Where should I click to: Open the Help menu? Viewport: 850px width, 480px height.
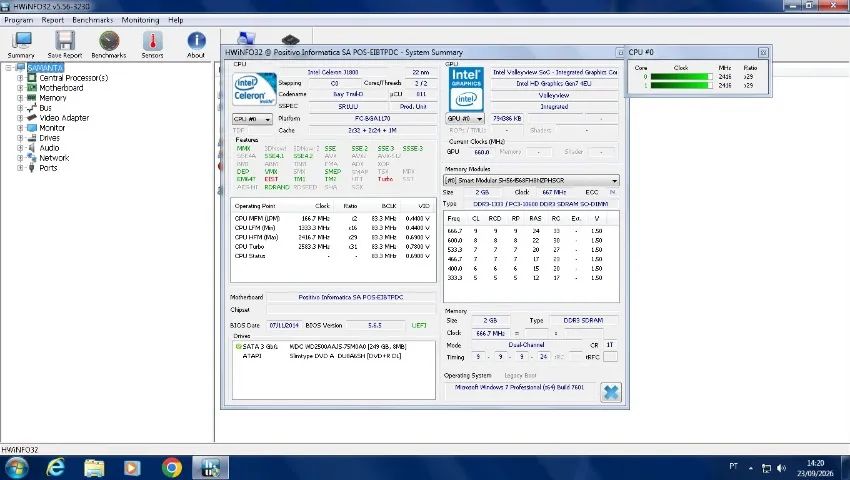(x=176, y=20)
